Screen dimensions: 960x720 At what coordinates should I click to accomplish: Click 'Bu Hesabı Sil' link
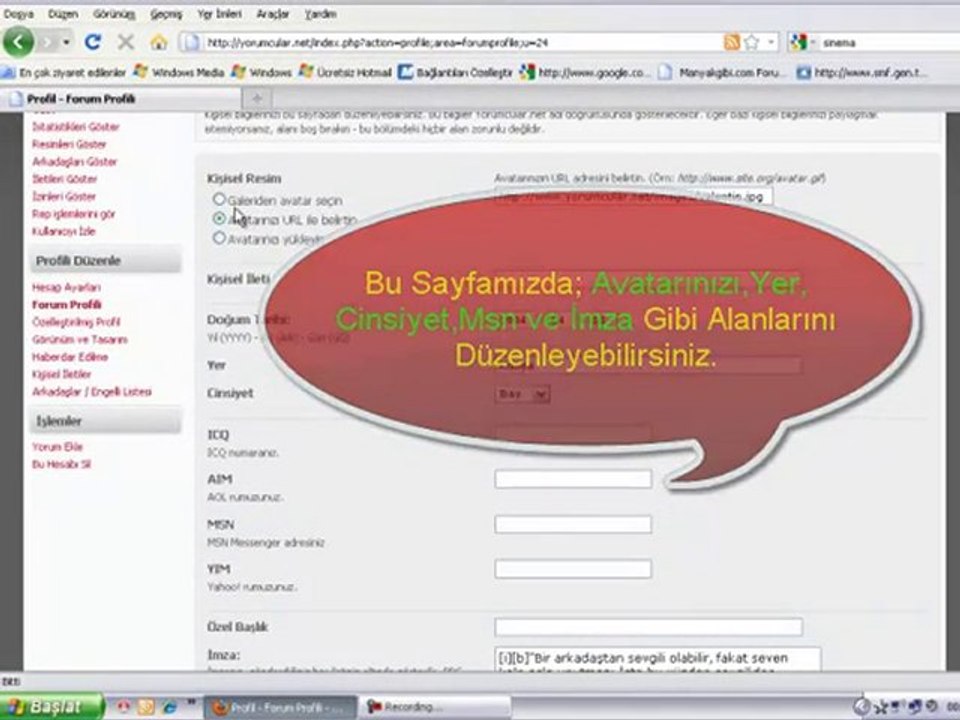[x=61, y=464]
